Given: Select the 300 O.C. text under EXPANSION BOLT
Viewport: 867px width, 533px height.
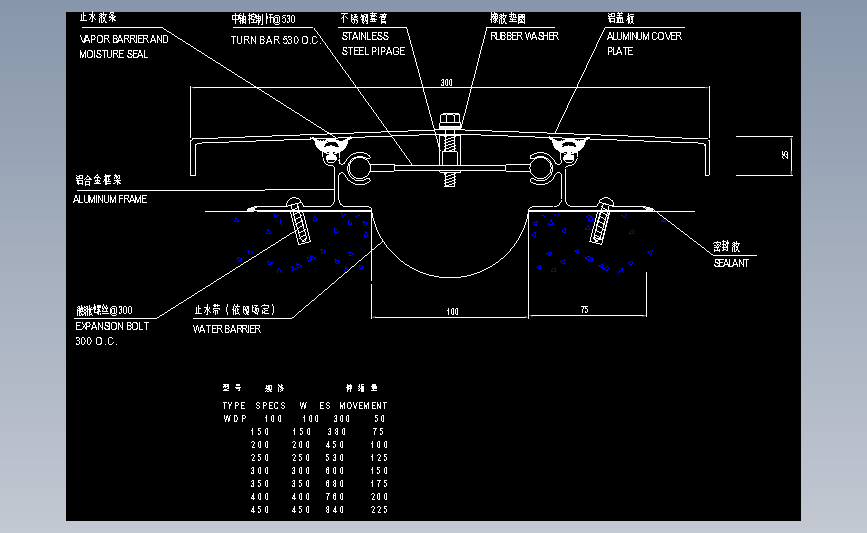Looking at the screenshot, I should click(x=96, y=342).
